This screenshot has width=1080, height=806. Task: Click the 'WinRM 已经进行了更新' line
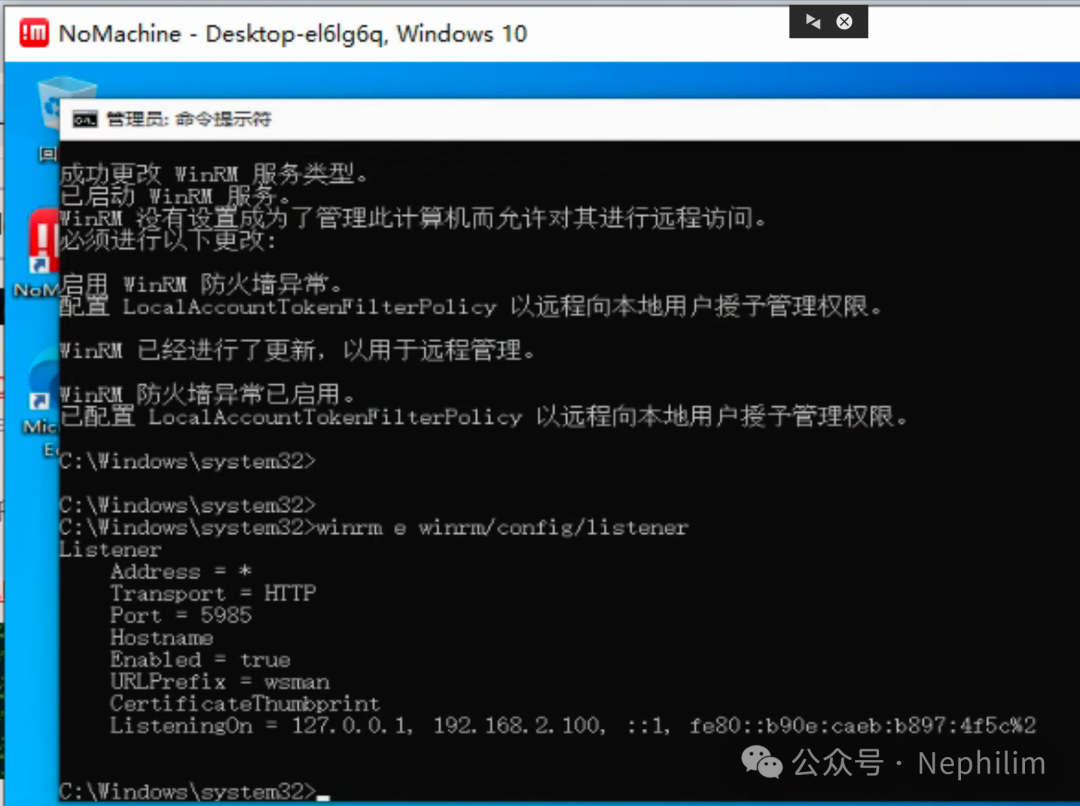click(x=297, y=350)
